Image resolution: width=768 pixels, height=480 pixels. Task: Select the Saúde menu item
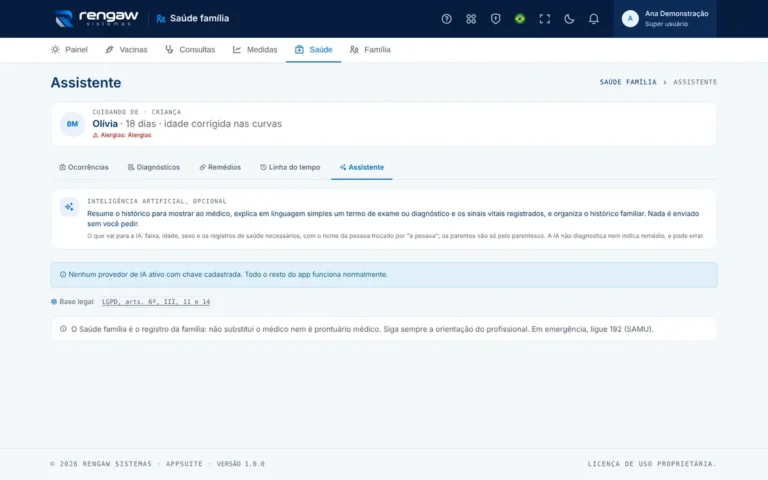(313, 49)
